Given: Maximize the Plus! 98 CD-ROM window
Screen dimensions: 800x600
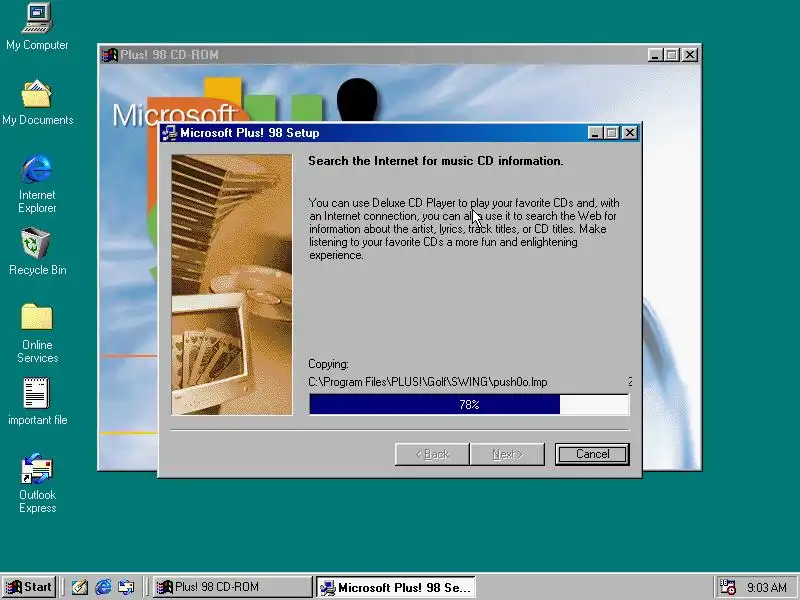Looking at the screenshot, I should 671,55.
